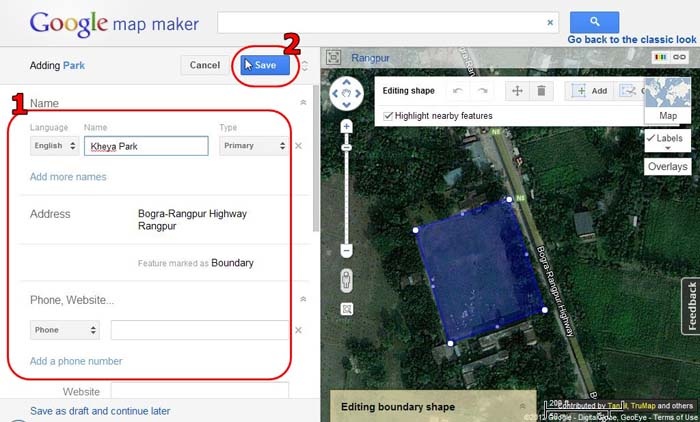The height and width of the screenshot is (422, 700).
Task: Open the Phone contact type dropdown
Action: point(65,330)
